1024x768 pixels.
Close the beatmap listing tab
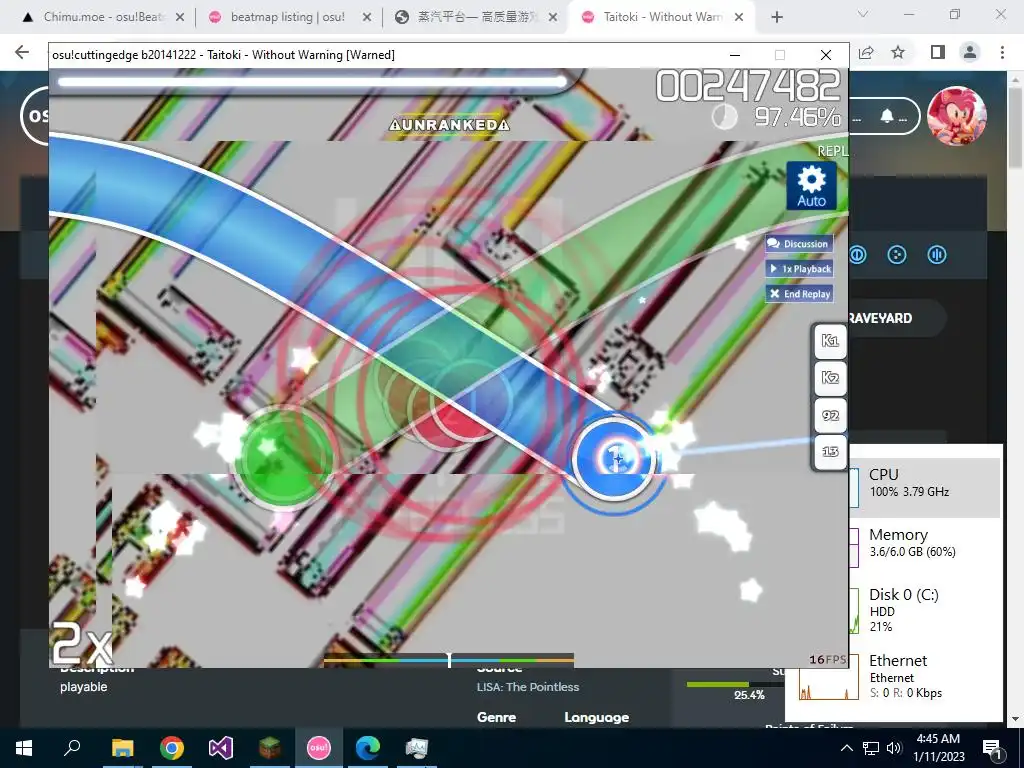(367, 17)
